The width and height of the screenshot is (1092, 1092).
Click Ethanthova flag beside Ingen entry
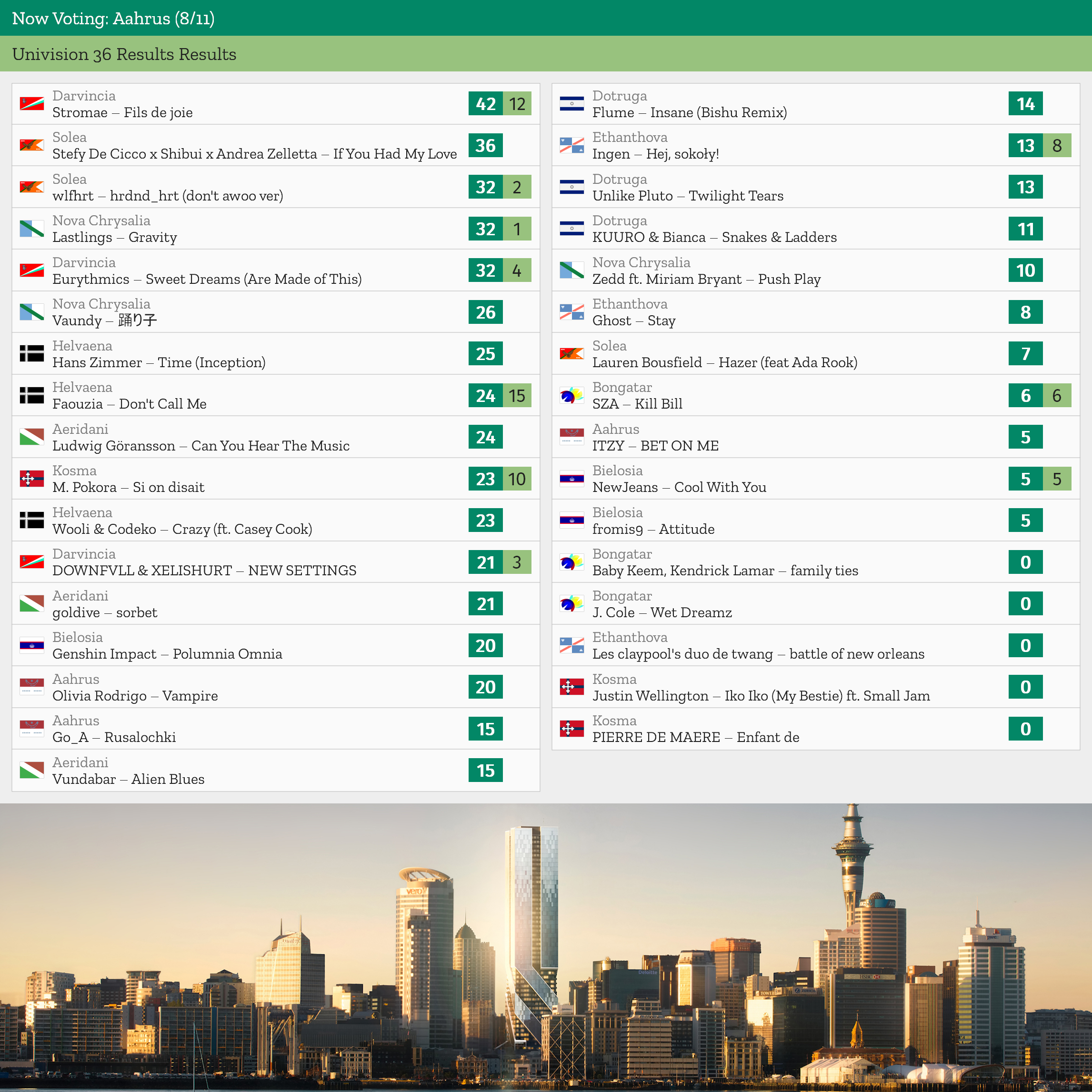[x=571, y=146]
